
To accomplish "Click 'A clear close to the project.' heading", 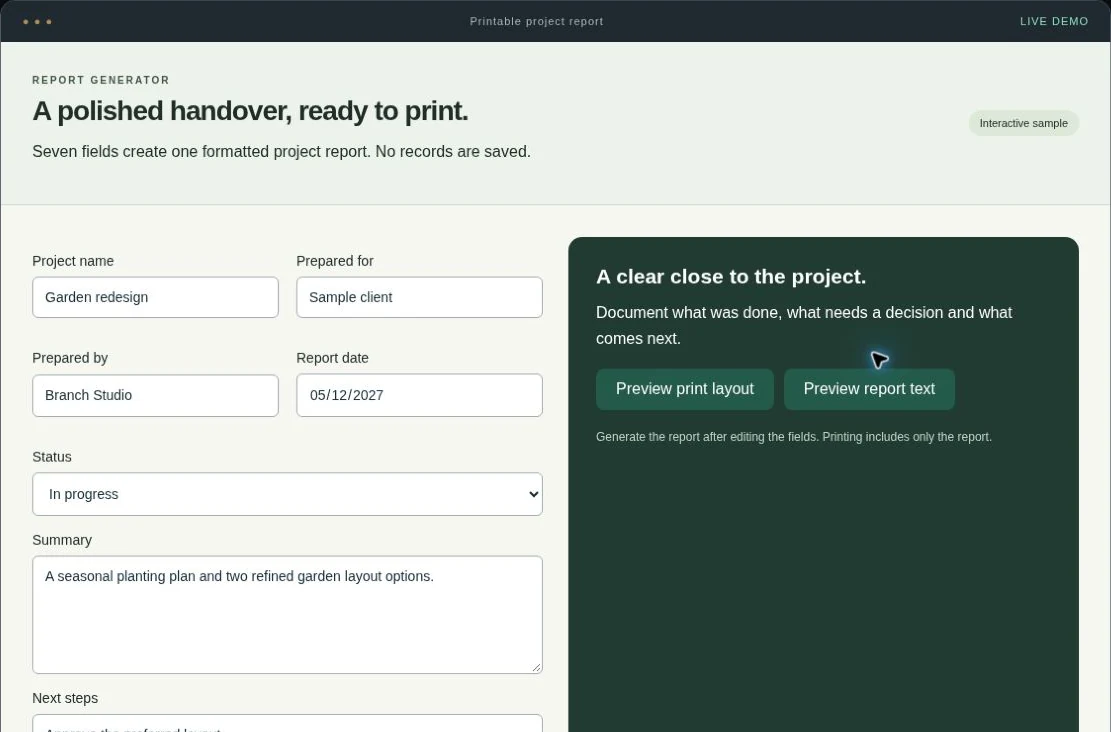I will (x=731, y=276).
